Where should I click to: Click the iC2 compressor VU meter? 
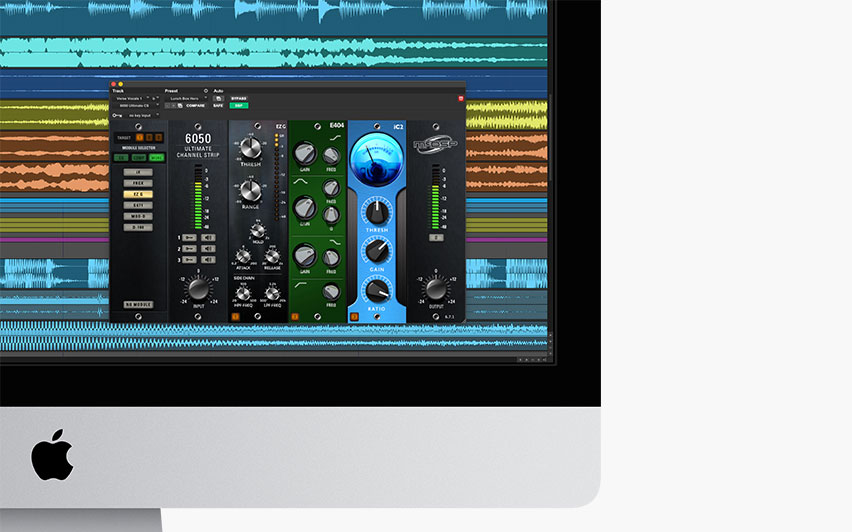pyautogui.click(x=377, y=159)
